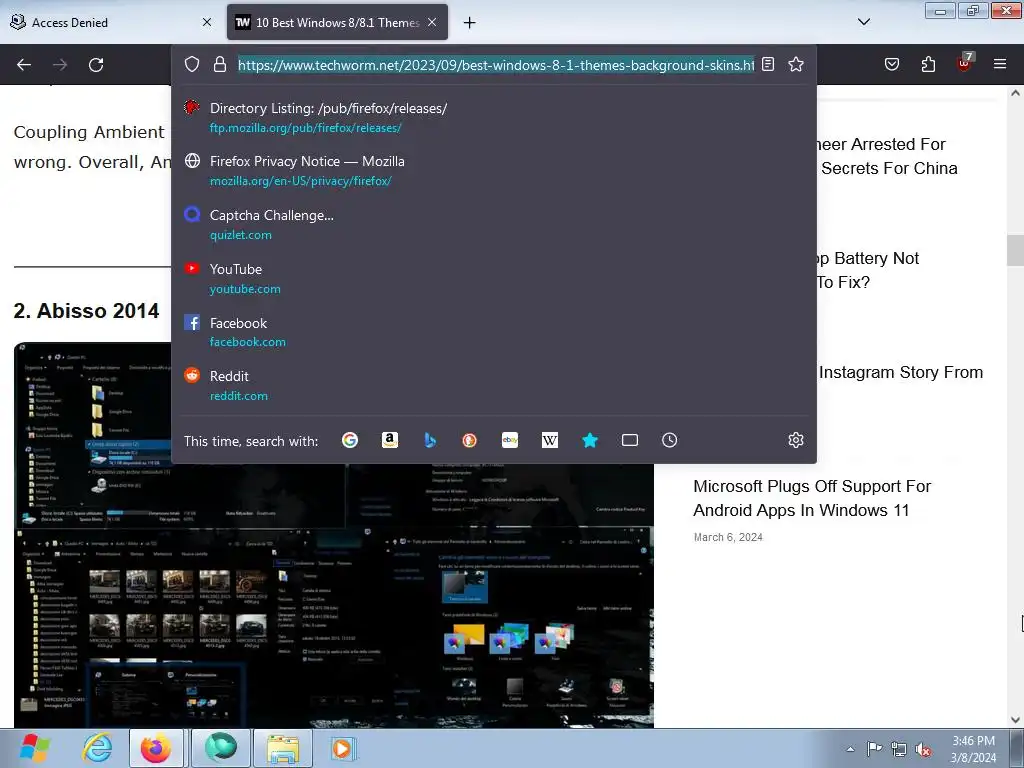Click the muted volume tray icon

(923, 749)
